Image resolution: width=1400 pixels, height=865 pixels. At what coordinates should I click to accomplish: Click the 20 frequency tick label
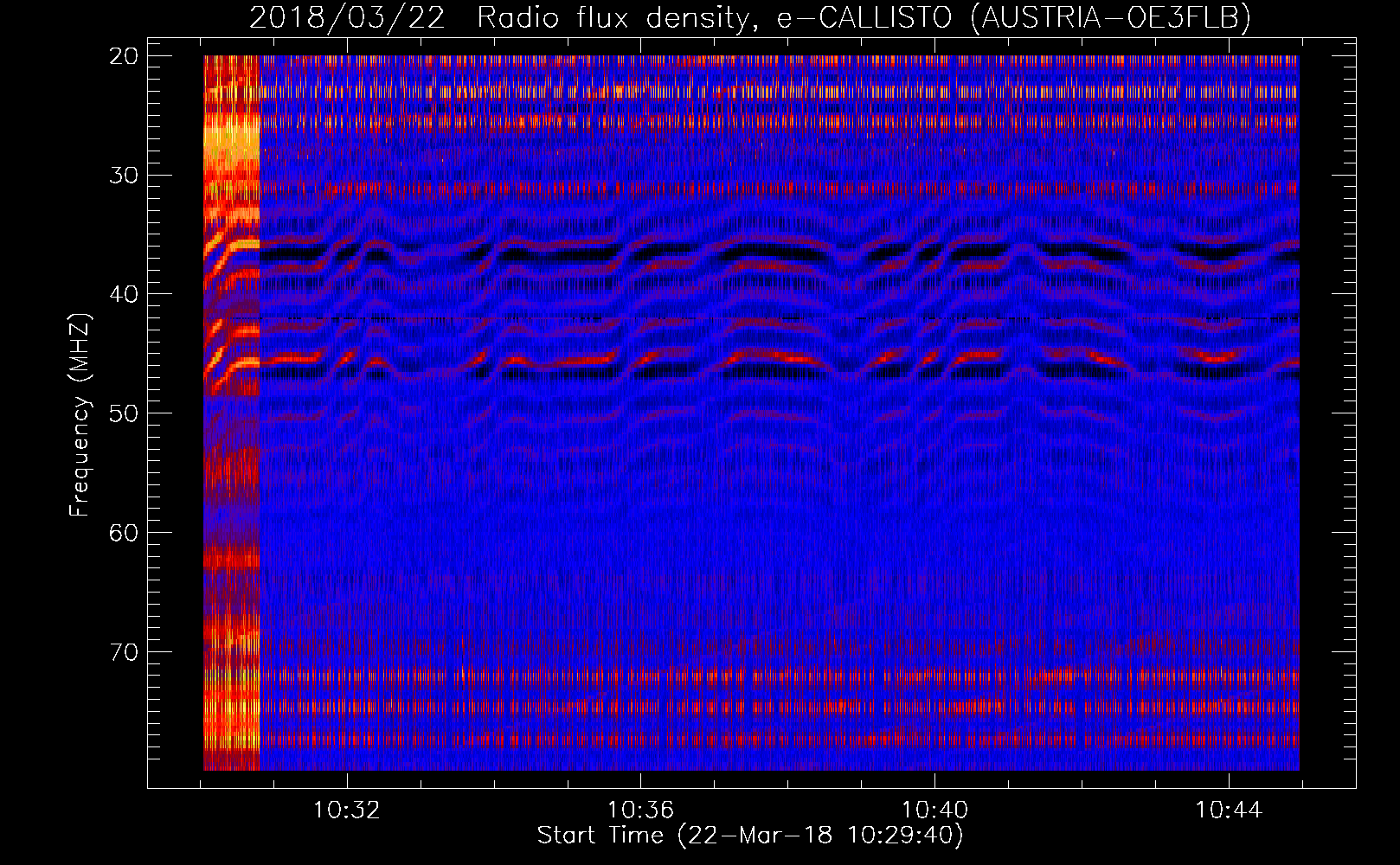click(x=125, y=56)
